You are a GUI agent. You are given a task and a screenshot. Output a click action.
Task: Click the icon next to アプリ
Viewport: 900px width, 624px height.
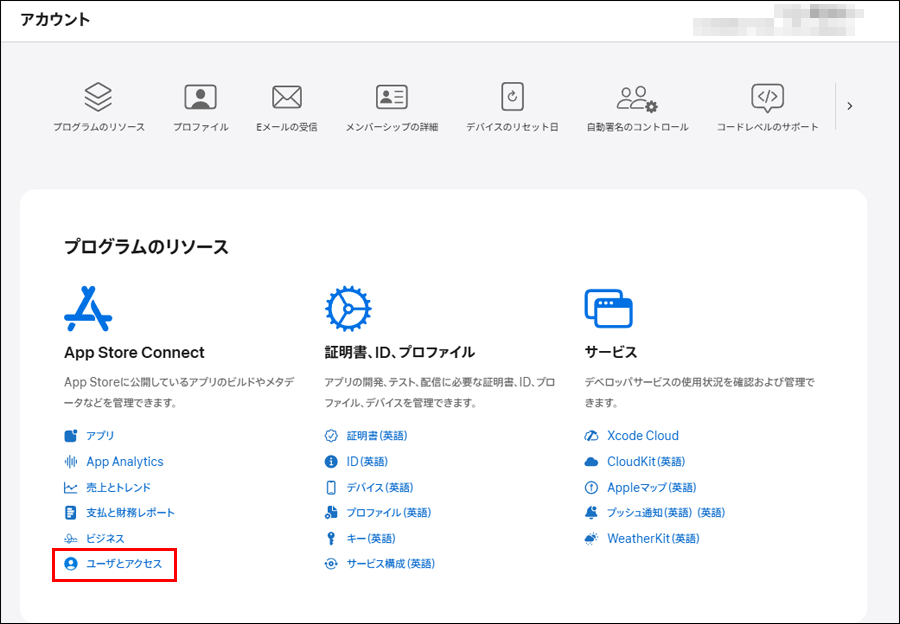71,436
